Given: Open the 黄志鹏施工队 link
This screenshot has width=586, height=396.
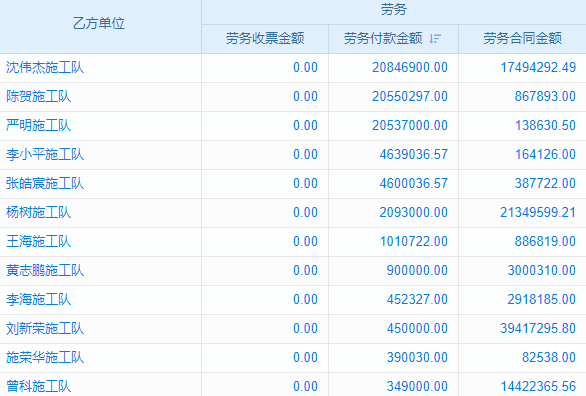Looking at the screenshot, I should click(x=45, y=270).
